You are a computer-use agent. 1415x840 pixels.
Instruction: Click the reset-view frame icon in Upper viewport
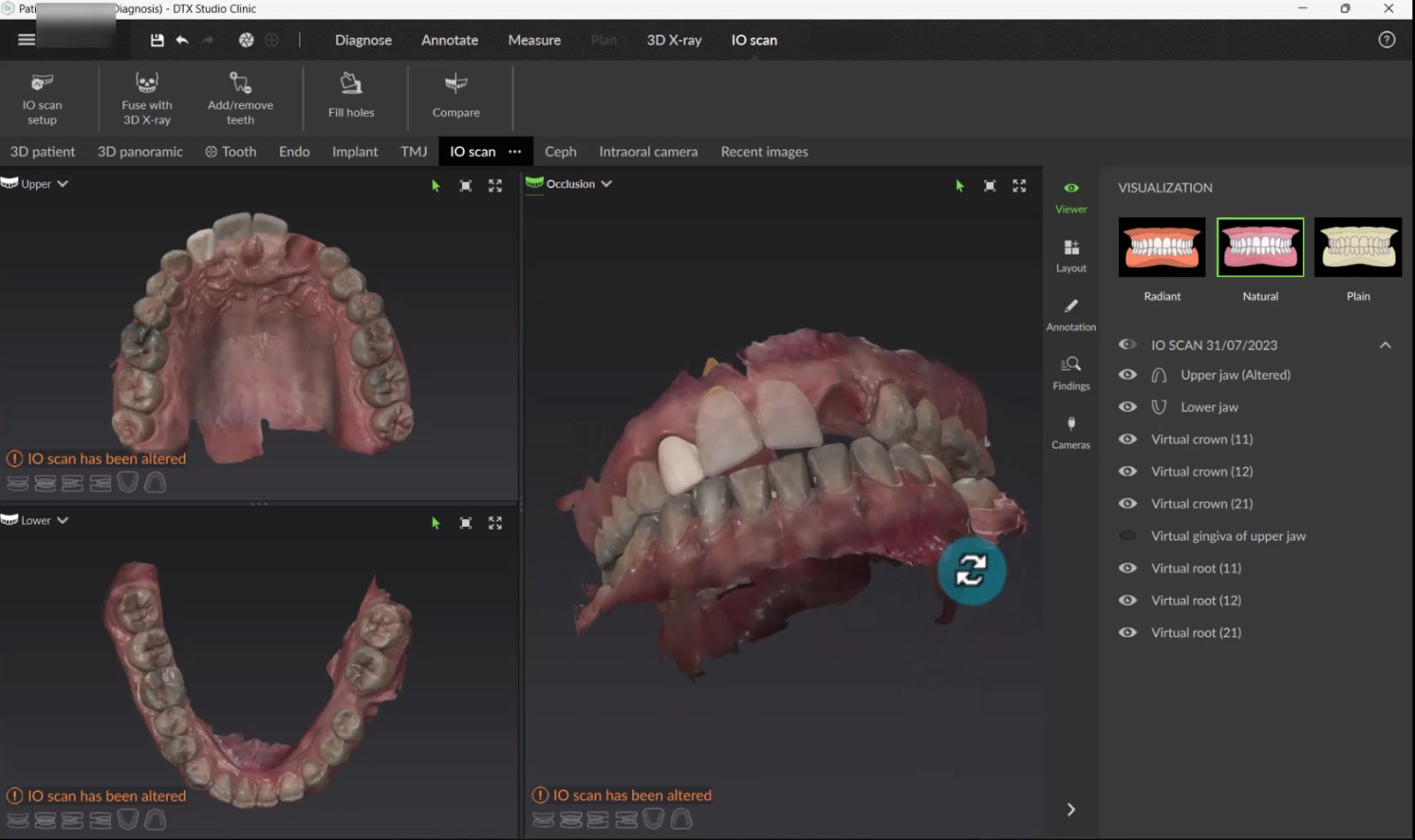pyautogui.click(x=465, y=186)
